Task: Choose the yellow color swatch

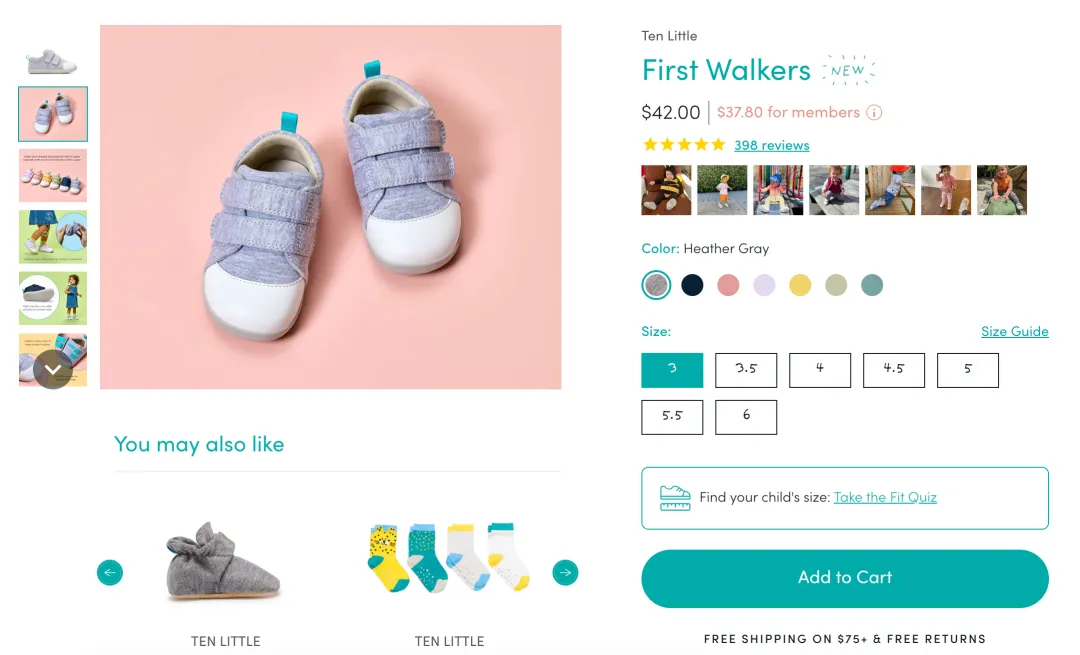Action: point(800,285)
